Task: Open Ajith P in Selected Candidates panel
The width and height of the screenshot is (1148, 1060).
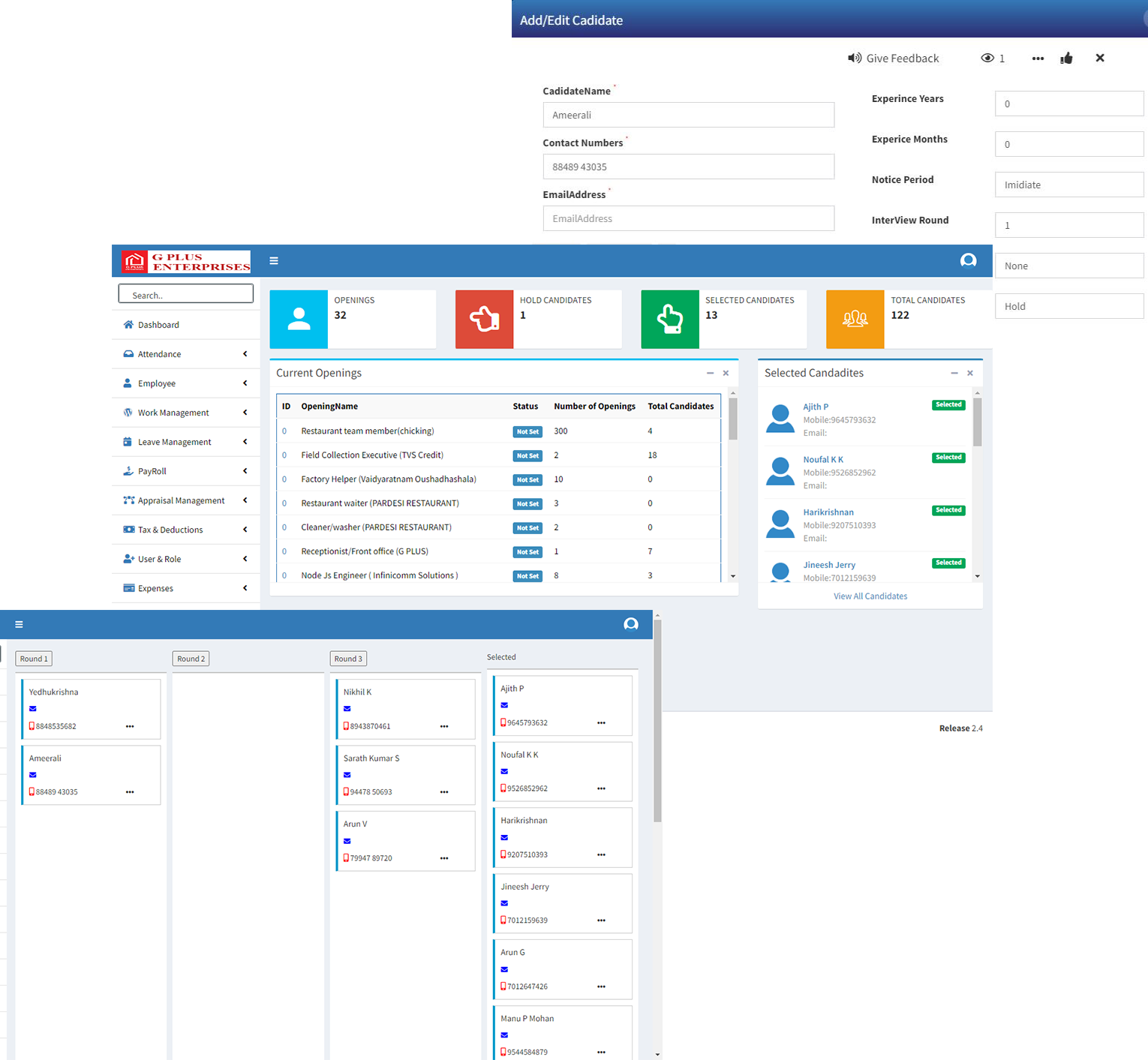Action: (816, 407)
